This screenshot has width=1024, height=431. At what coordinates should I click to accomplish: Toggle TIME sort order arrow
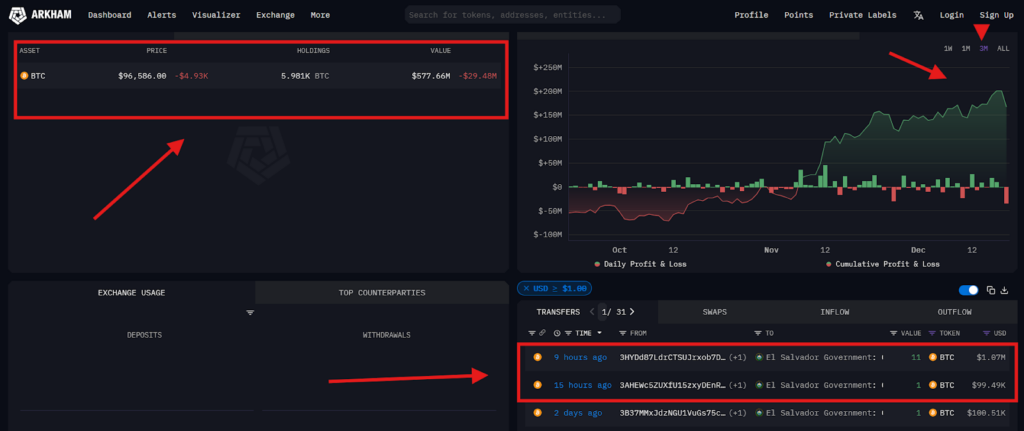(x=600, y=333)
